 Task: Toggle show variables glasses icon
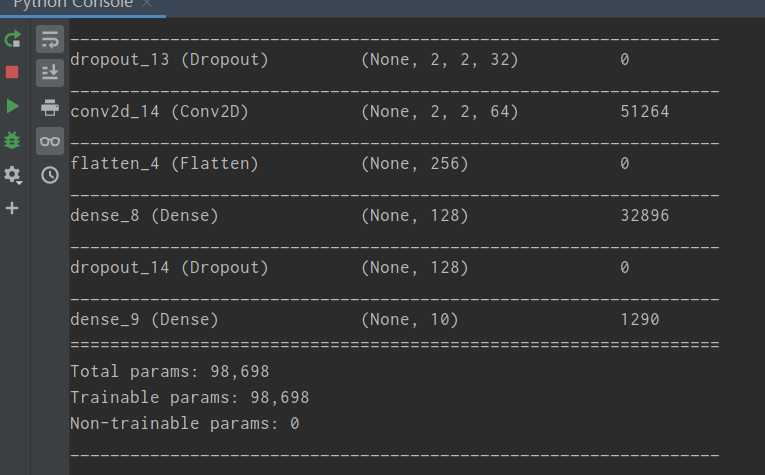50,141
